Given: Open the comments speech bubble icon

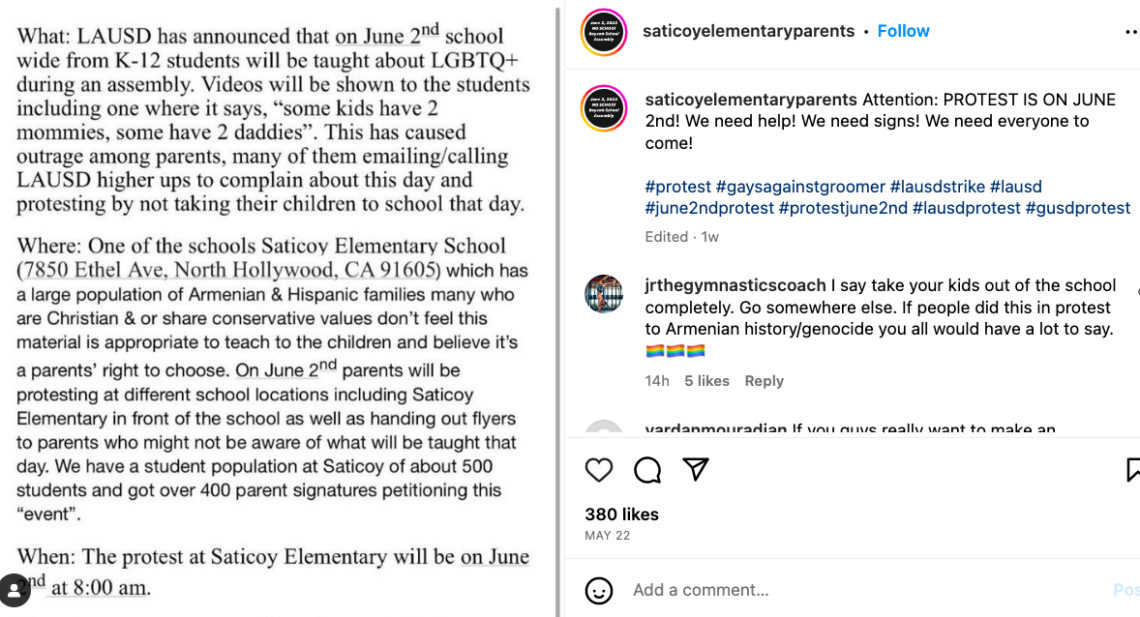Looking at the screenshot, I should point(646,470).
